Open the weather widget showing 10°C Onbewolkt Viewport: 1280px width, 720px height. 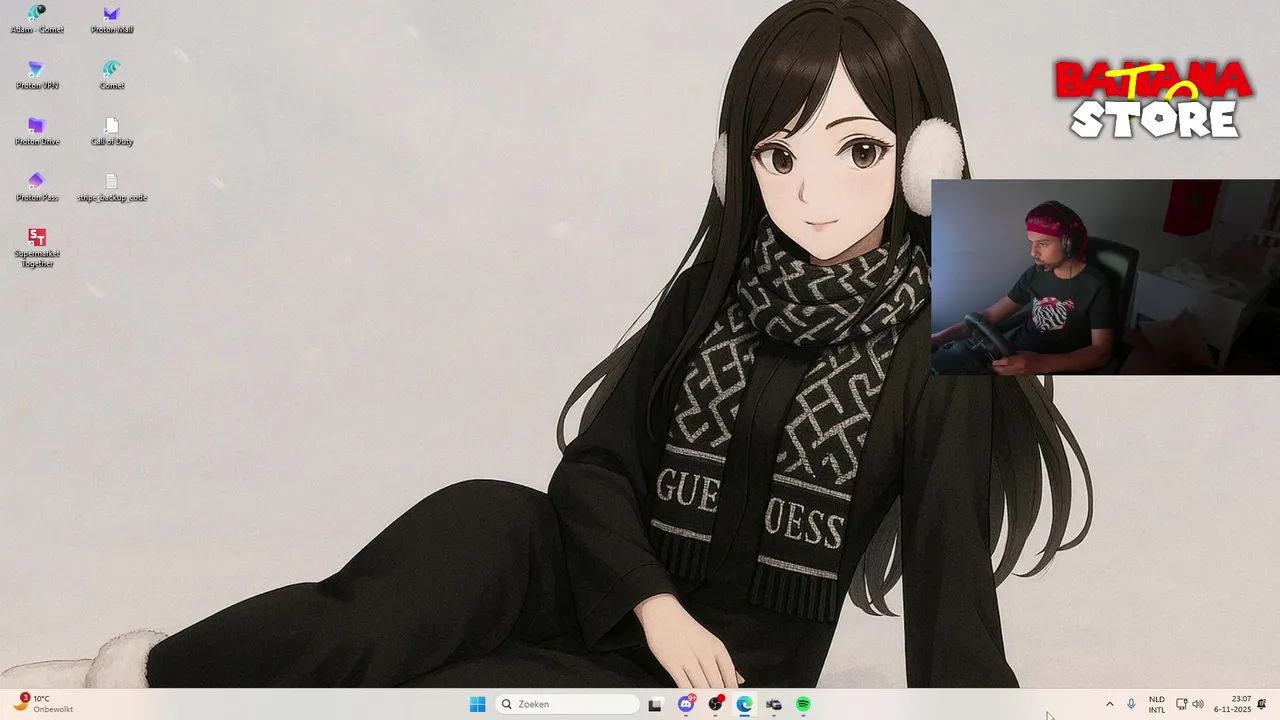pyautogui.click(x=43, y=704)
